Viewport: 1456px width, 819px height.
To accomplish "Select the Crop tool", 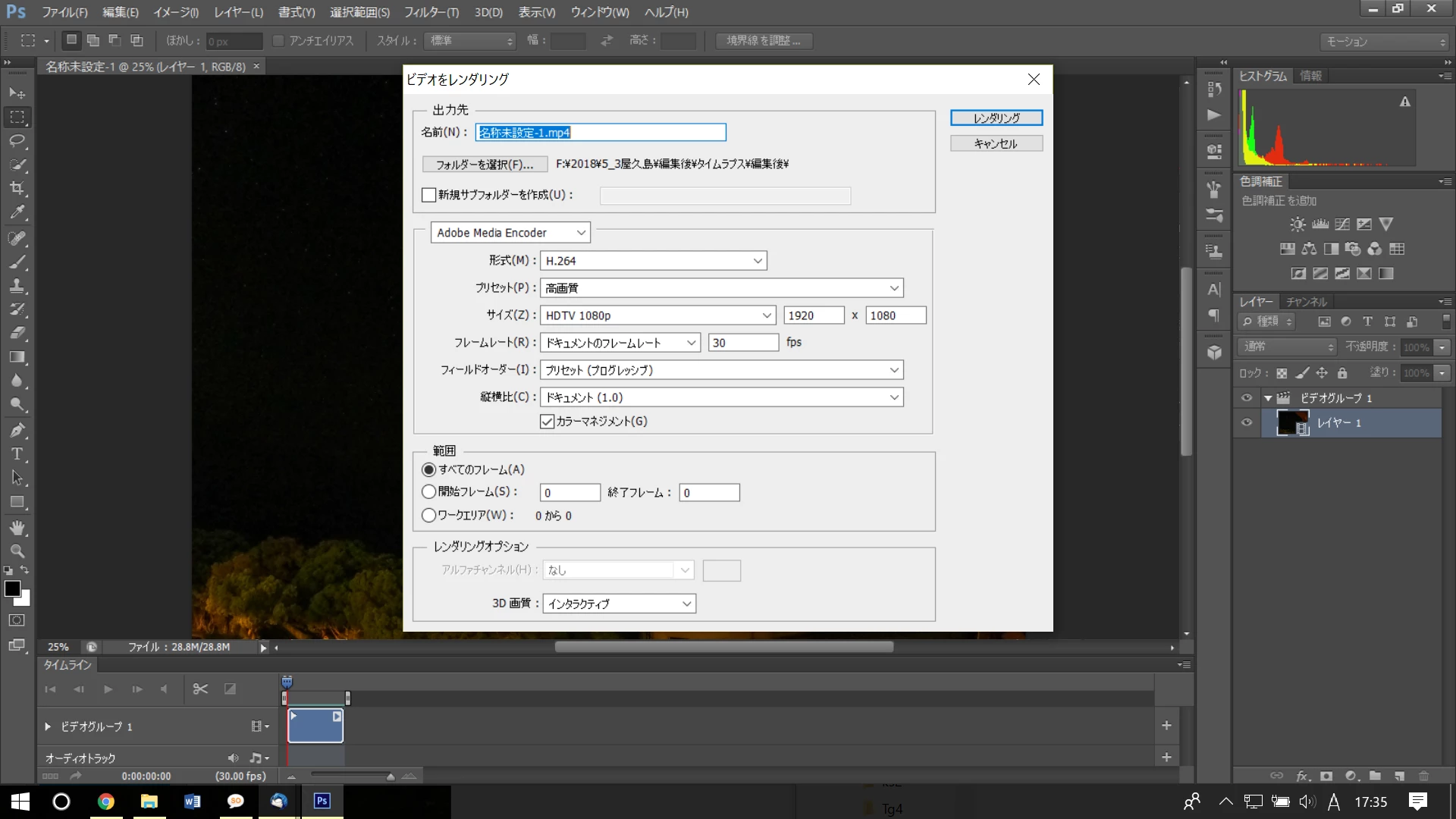I will [x=17, y=188].
